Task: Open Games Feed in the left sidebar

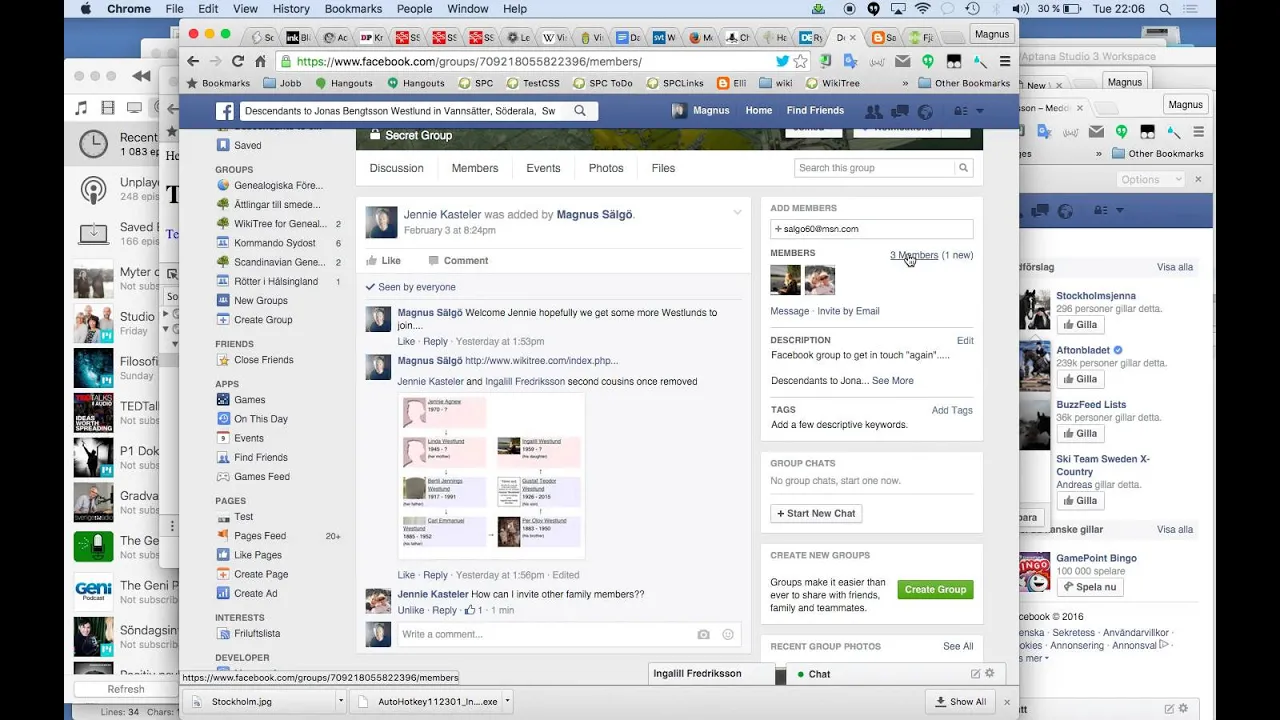Action: [x=262, y=476]
